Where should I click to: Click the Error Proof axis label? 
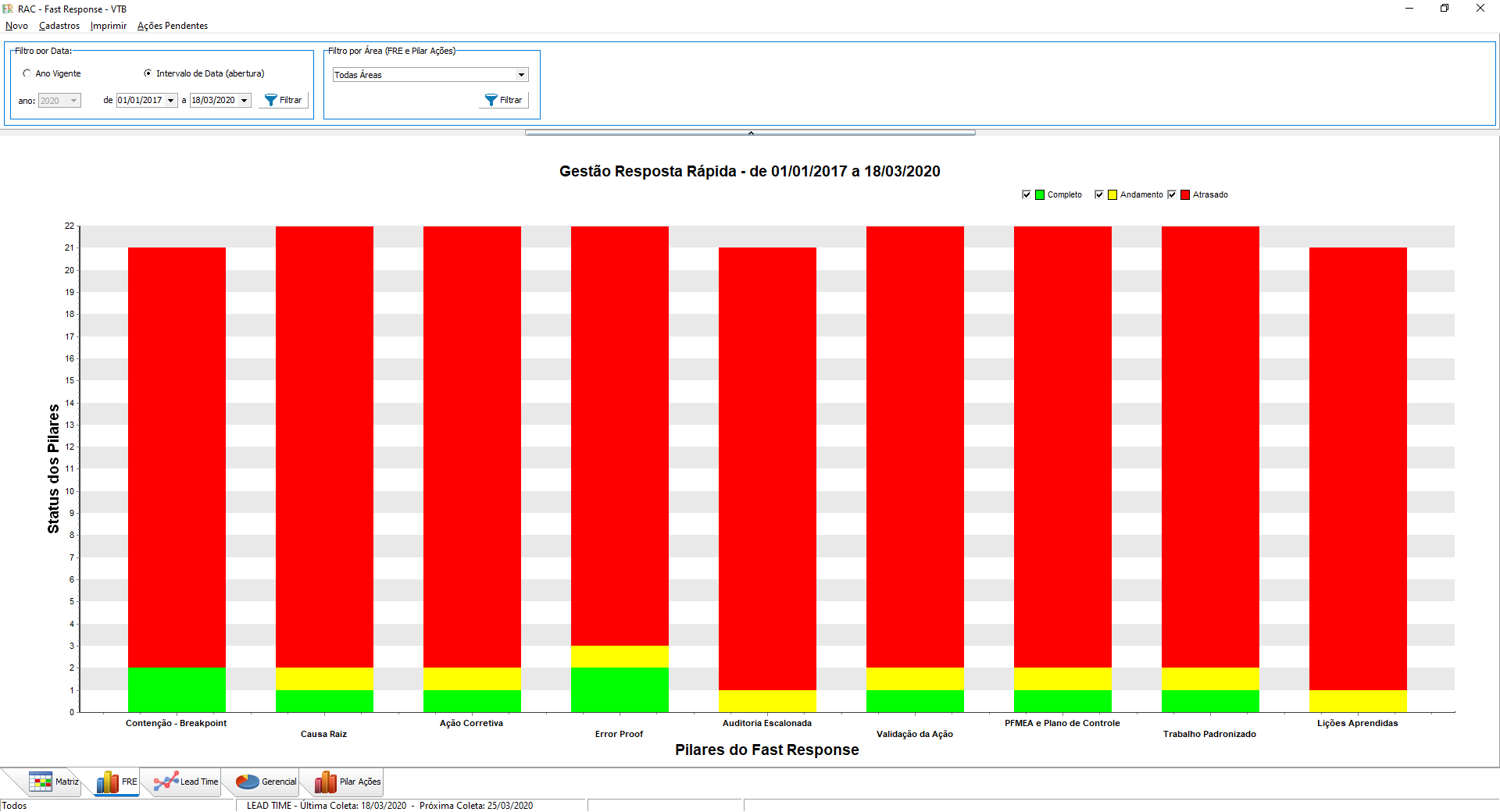click(619, 734)
